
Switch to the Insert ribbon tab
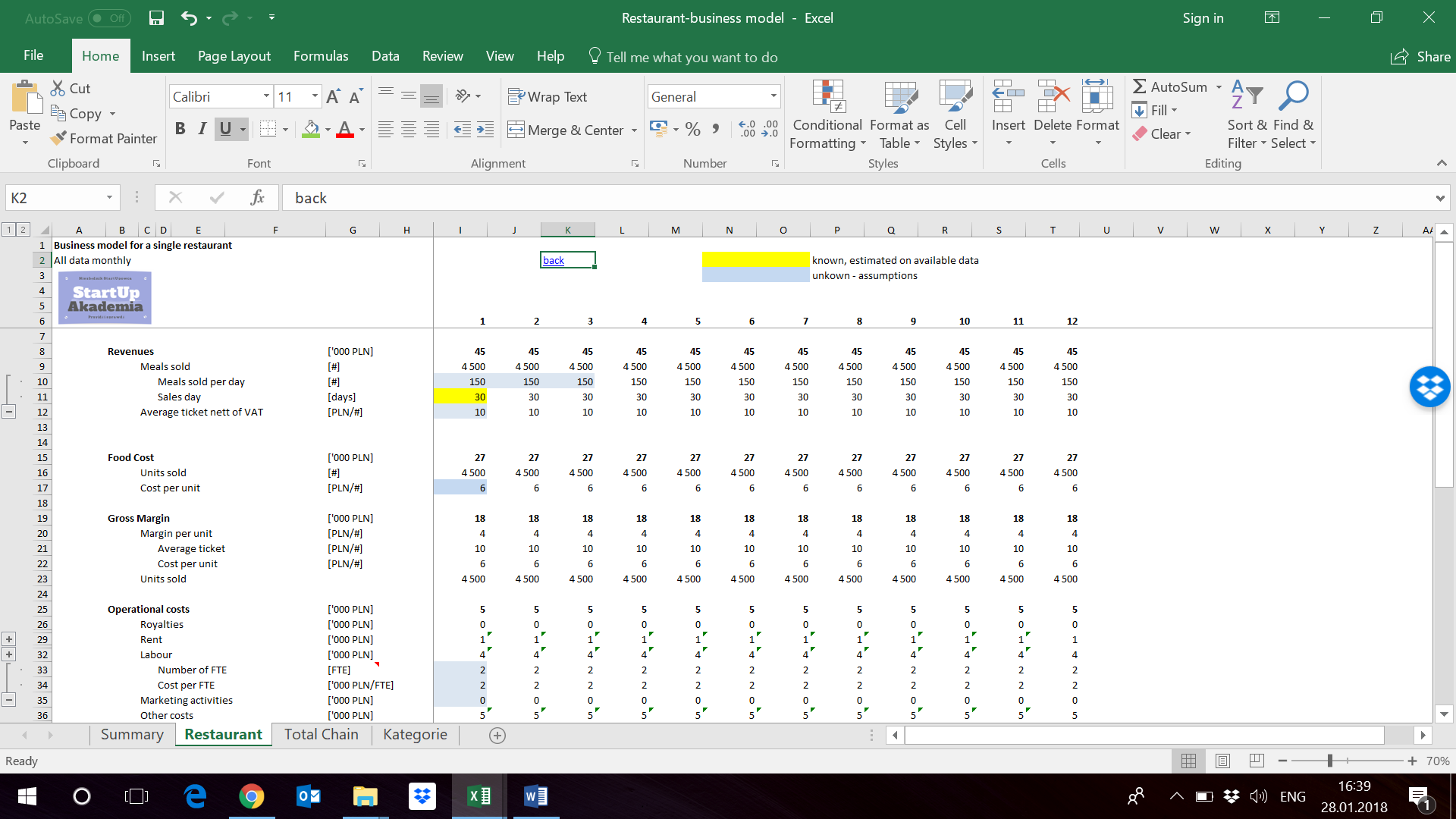158,56
